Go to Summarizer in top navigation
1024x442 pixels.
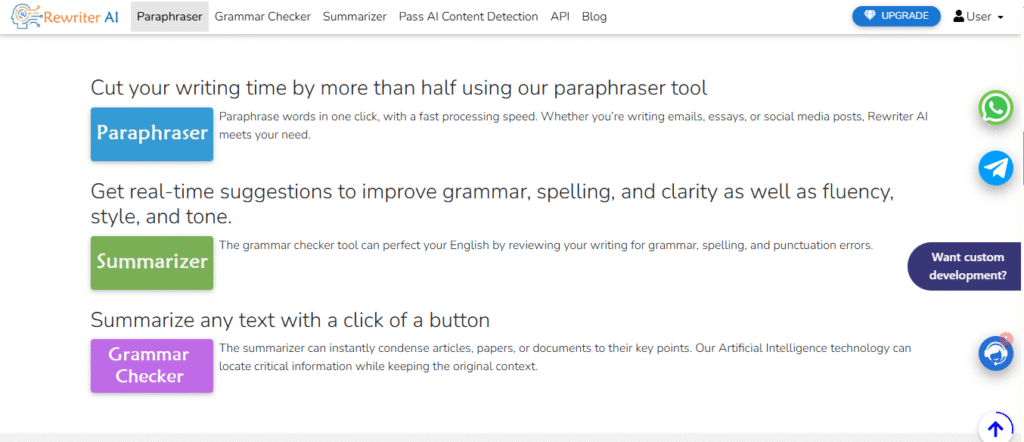point(354,16)
